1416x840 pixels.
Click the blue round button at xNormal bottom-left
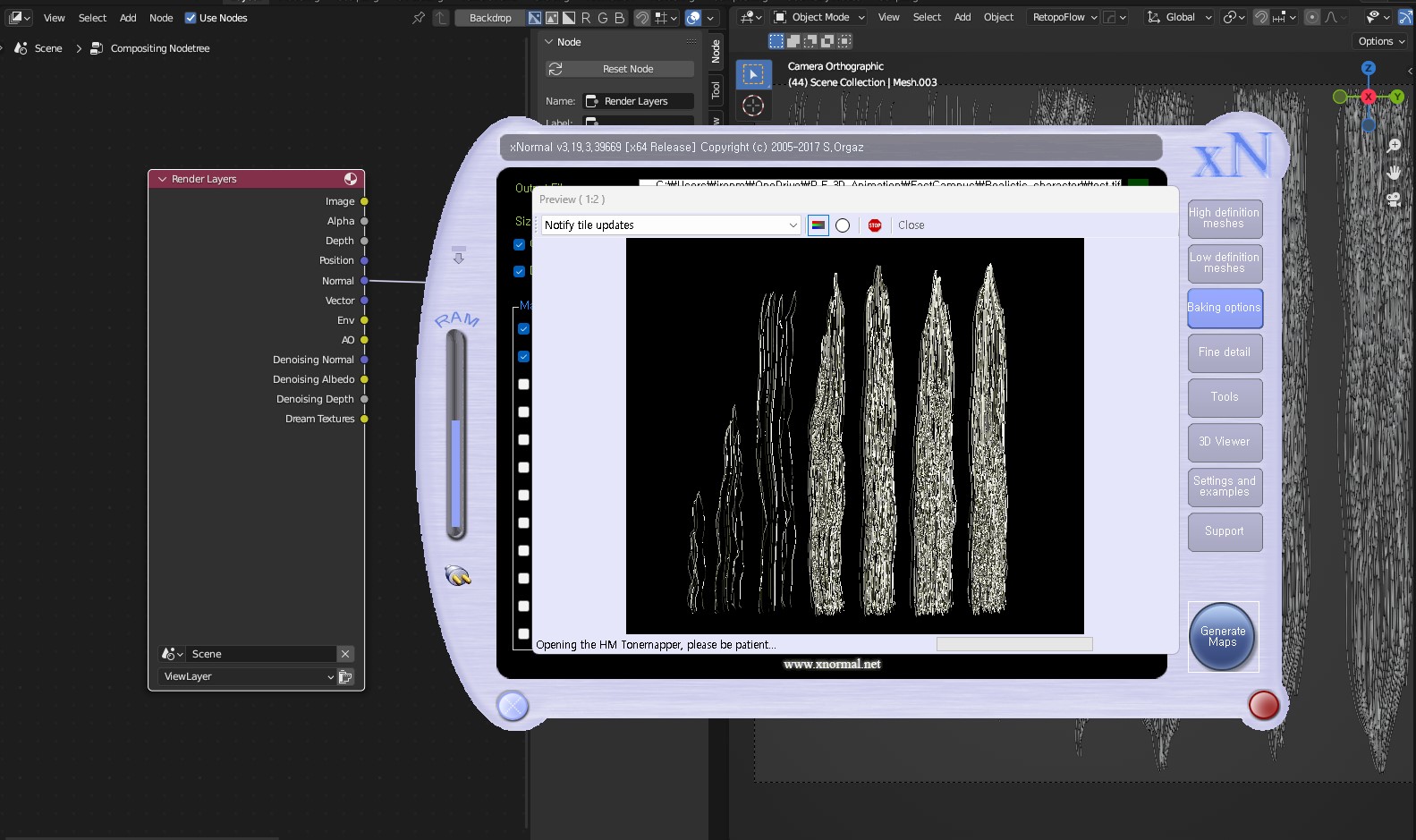pos(513,707)
